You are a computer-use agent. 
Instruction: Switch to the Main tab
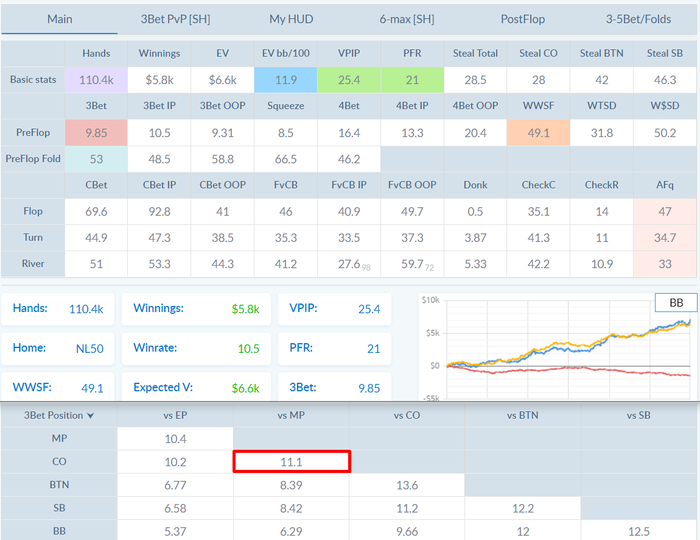tap(59, 19)
